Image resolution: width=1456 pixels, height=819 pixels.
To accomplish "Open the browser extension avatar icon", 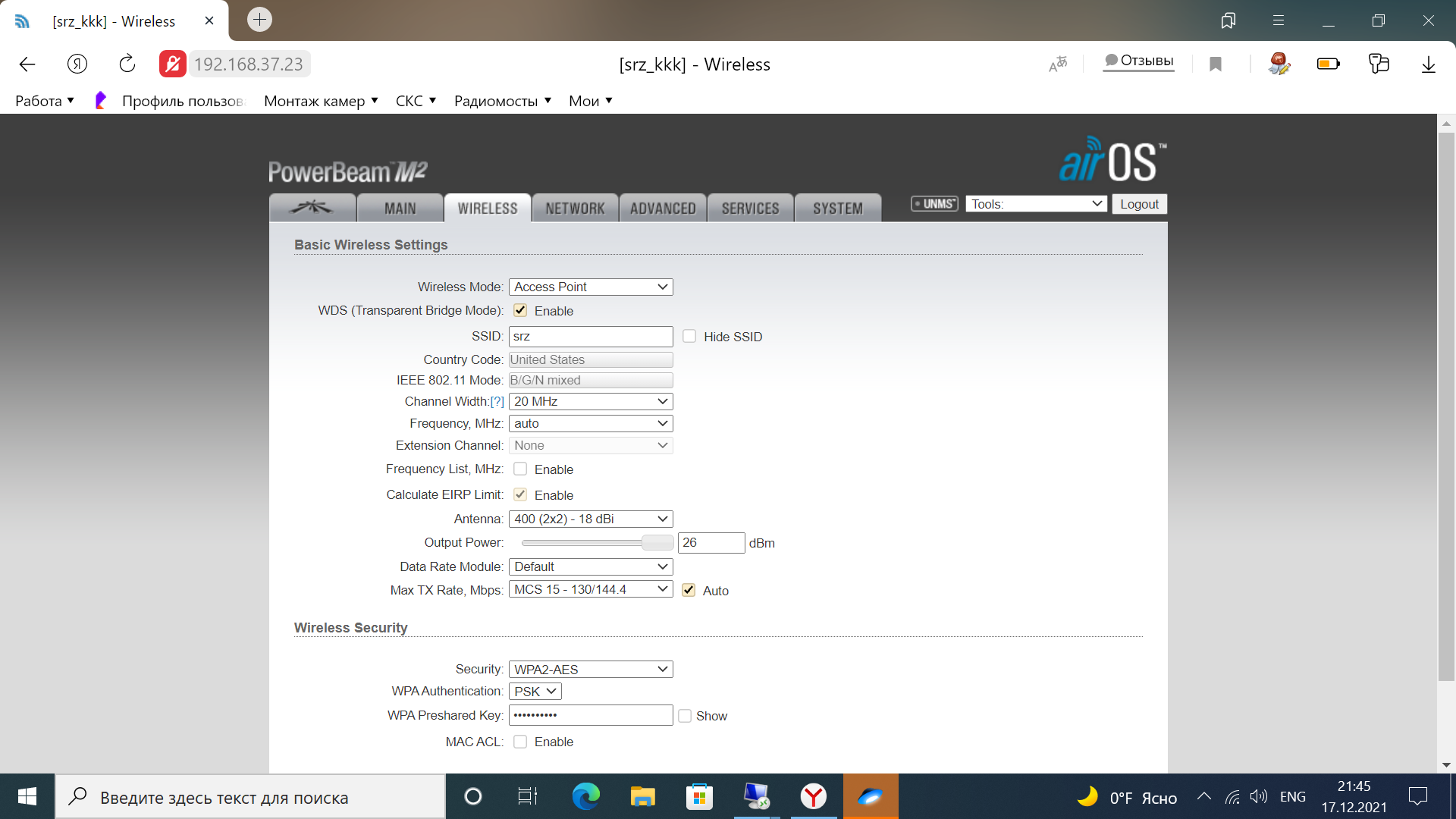I will pos(1279,64).
